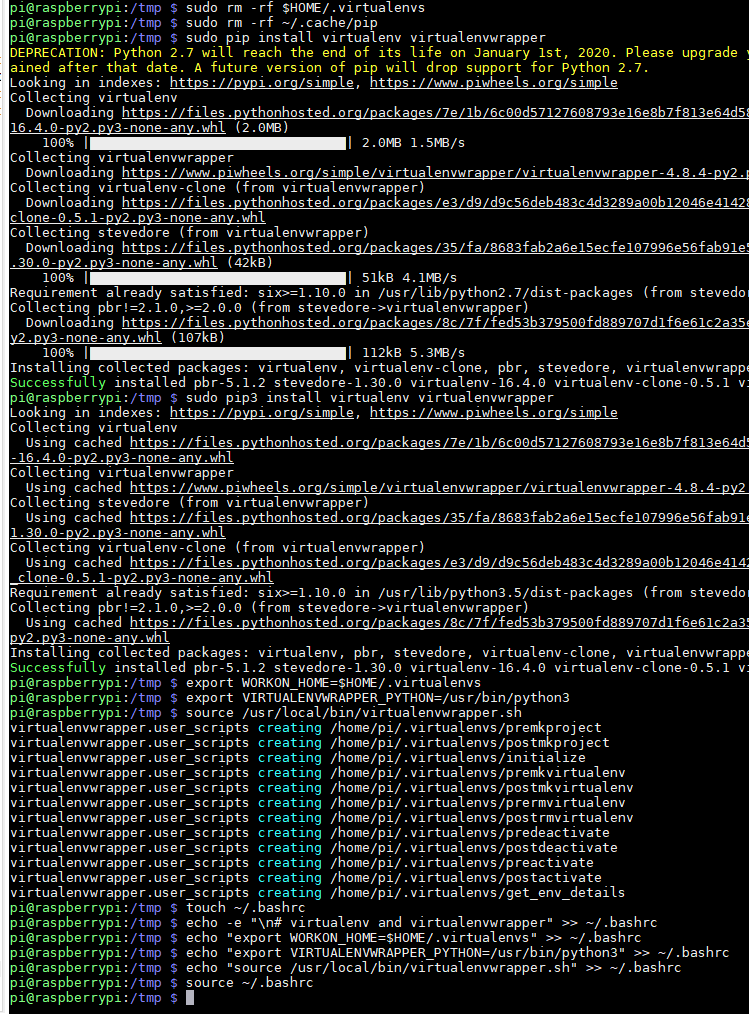749x1018 pixels.
Task: Click the export VIRTUALENVWRAPPER_PYTHON command without echo
Action: coord(377,698)
